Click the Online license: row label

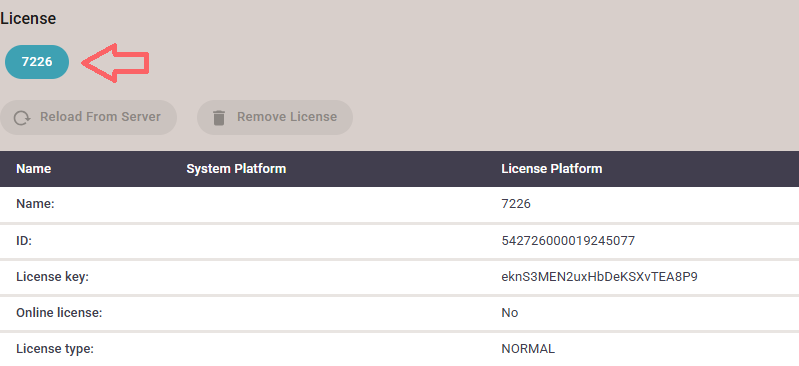[59, 312]
